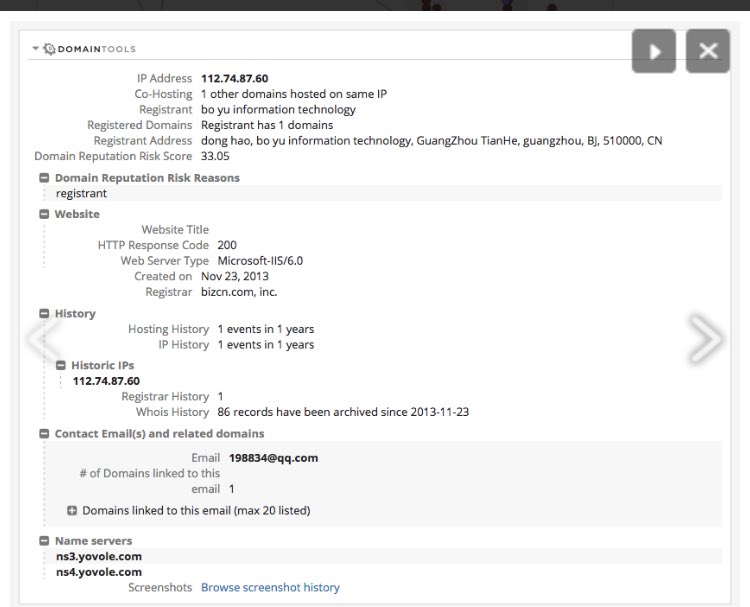
Task: Collapse Domain Reputation Risk Reasons section
Action: pos(44,178)
